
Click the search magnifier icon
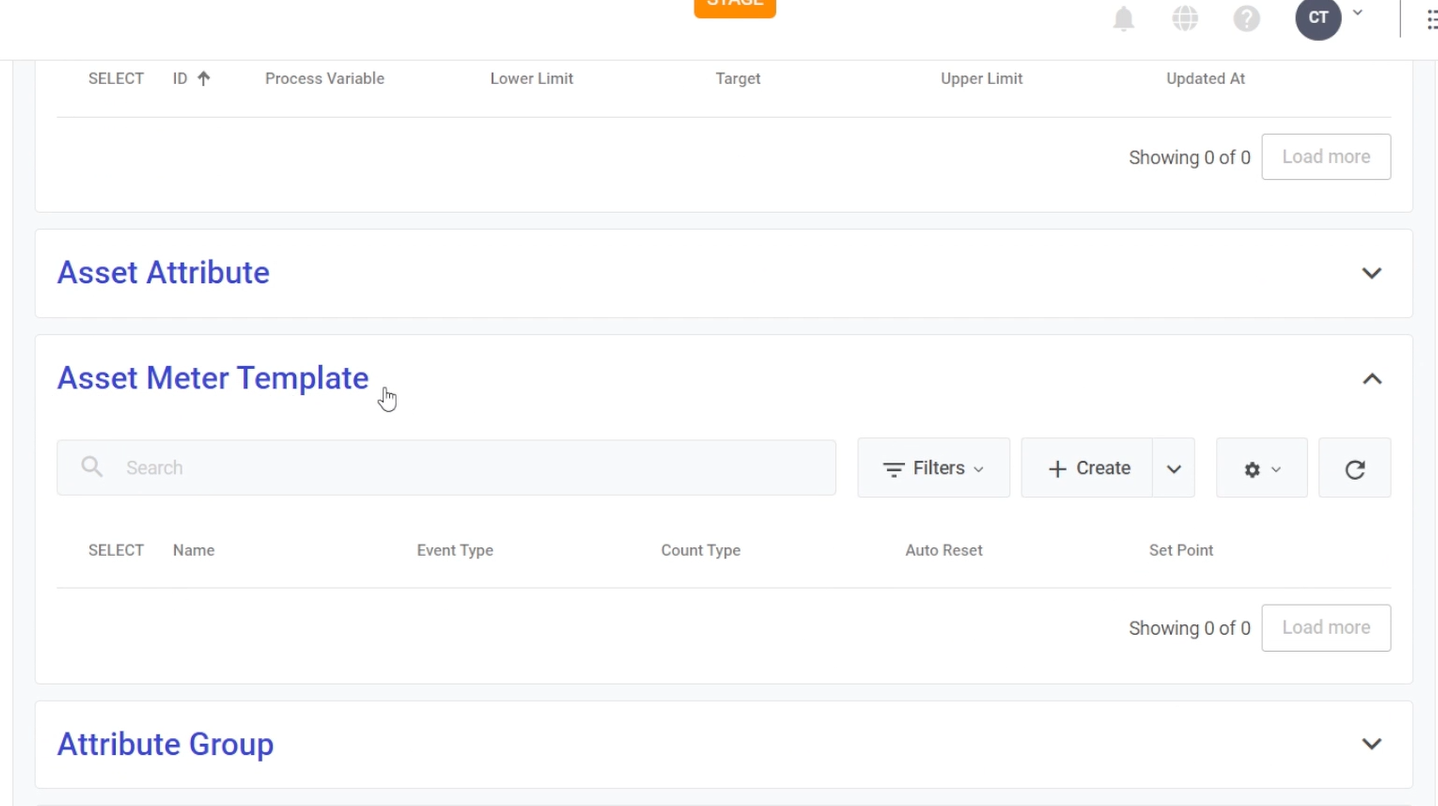click(x=92, y=467)
